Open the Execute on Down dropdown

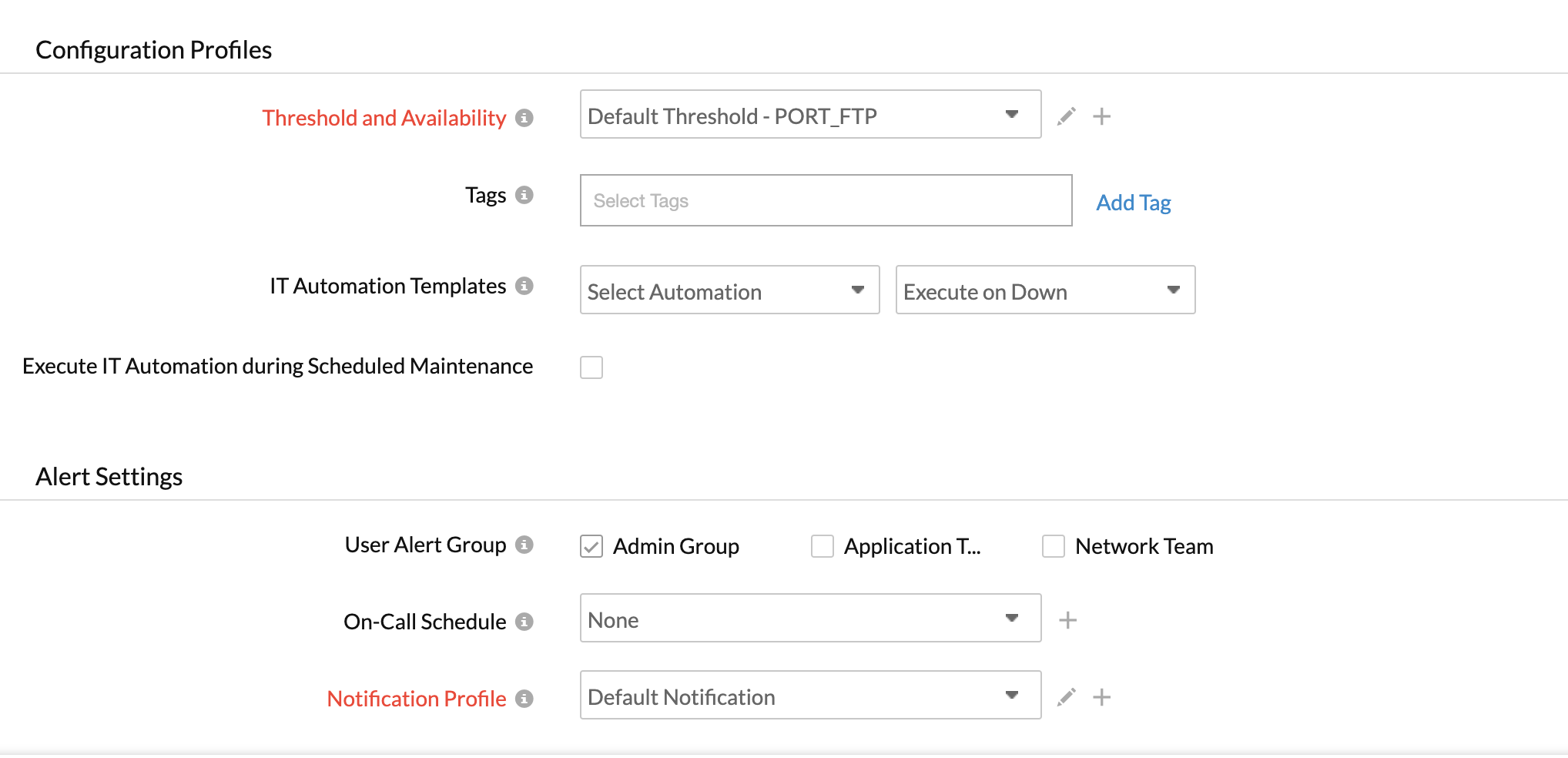(1045, 290)
